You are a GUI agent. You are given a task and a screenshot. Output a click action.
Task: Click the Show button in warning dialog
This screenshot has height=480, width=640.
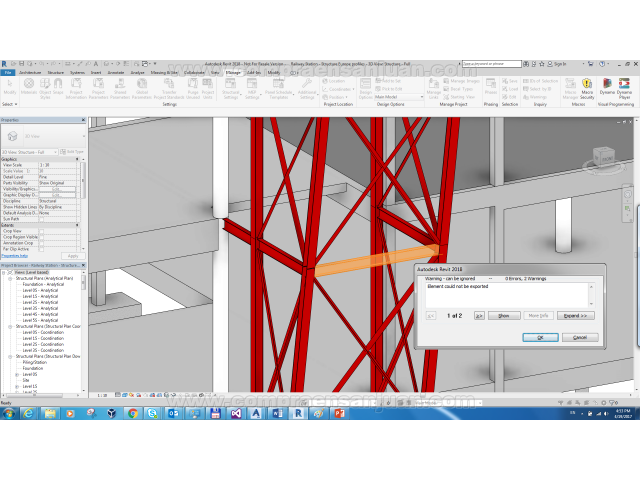point(504,316)
